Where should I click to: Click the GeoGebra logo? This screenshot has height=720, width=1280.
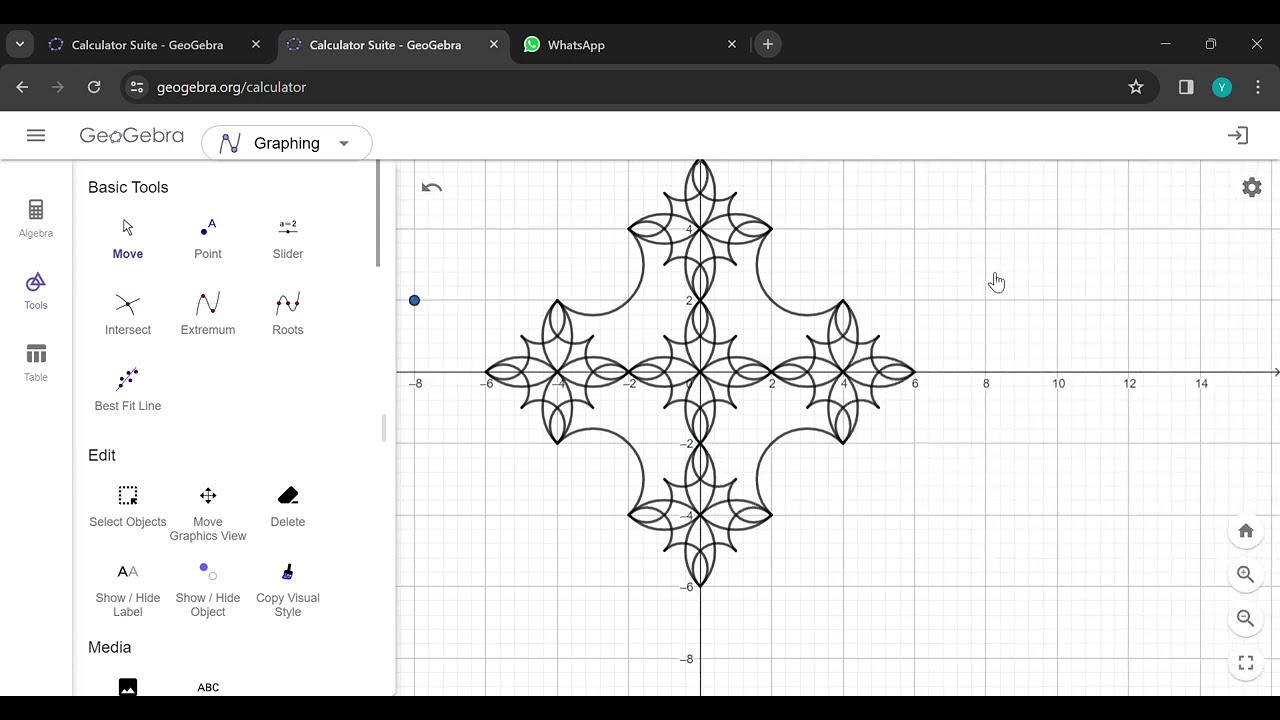click(132, 136)
